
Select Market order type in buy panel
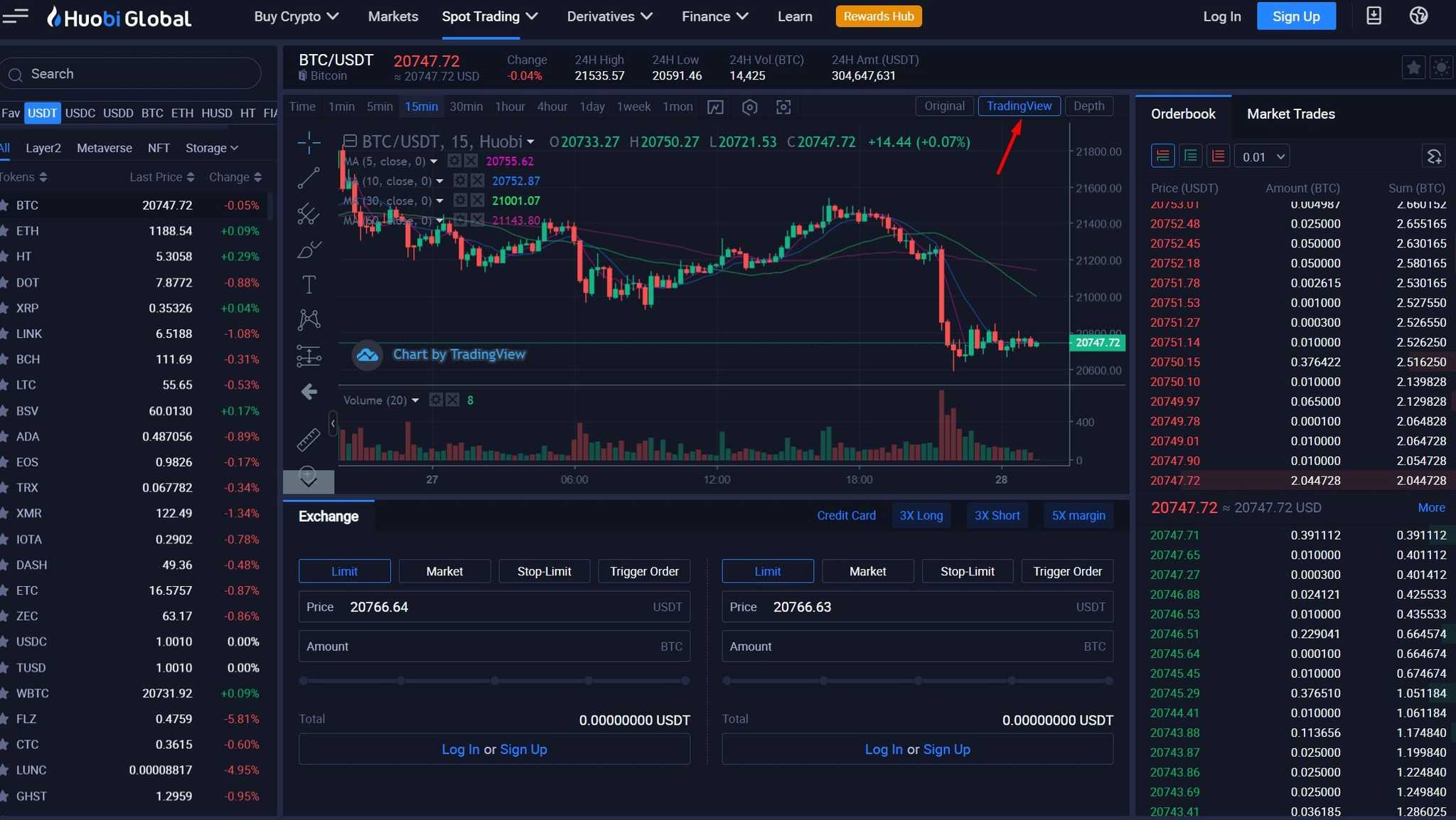(444, 571)
